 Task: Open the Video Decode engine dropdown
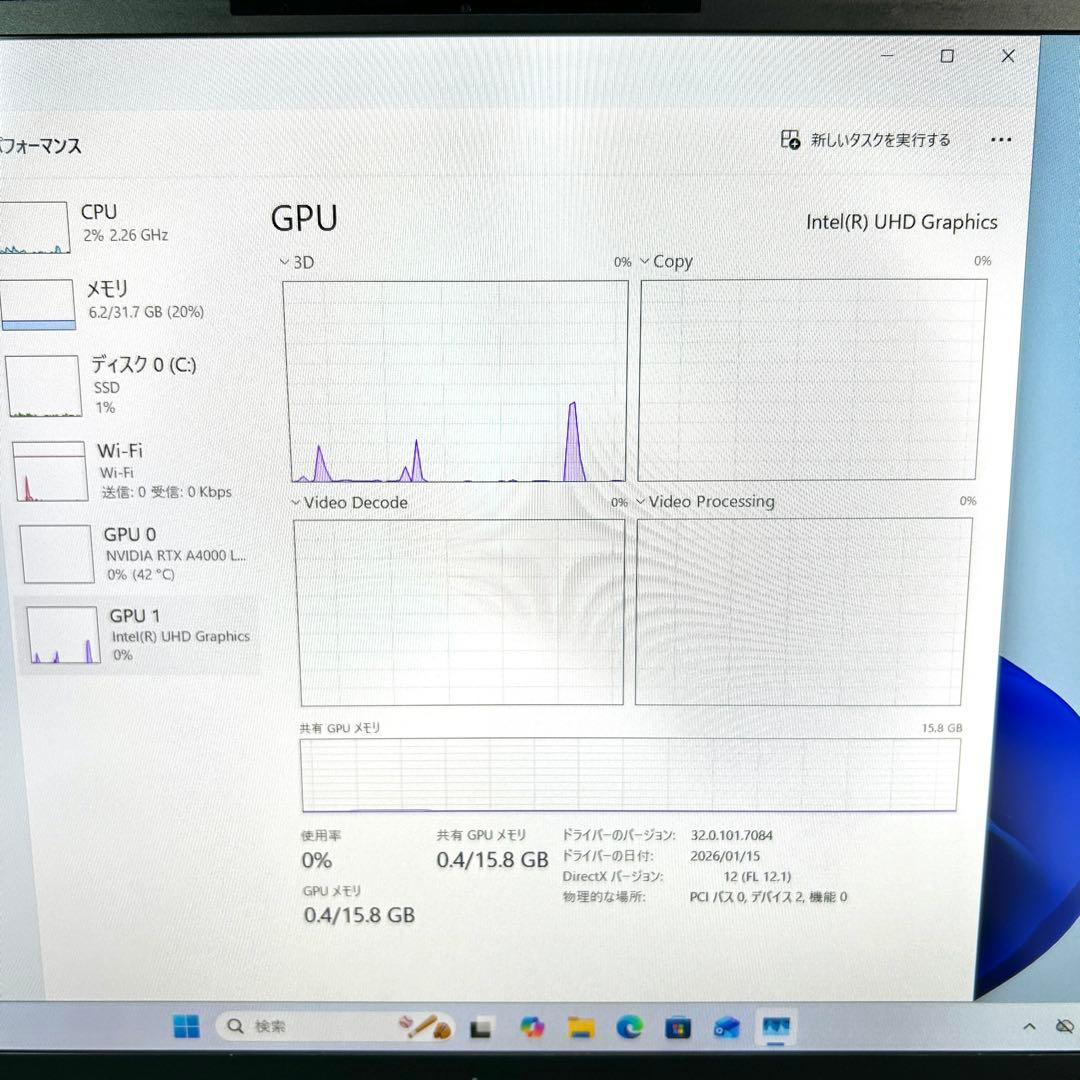click(294, 502)
